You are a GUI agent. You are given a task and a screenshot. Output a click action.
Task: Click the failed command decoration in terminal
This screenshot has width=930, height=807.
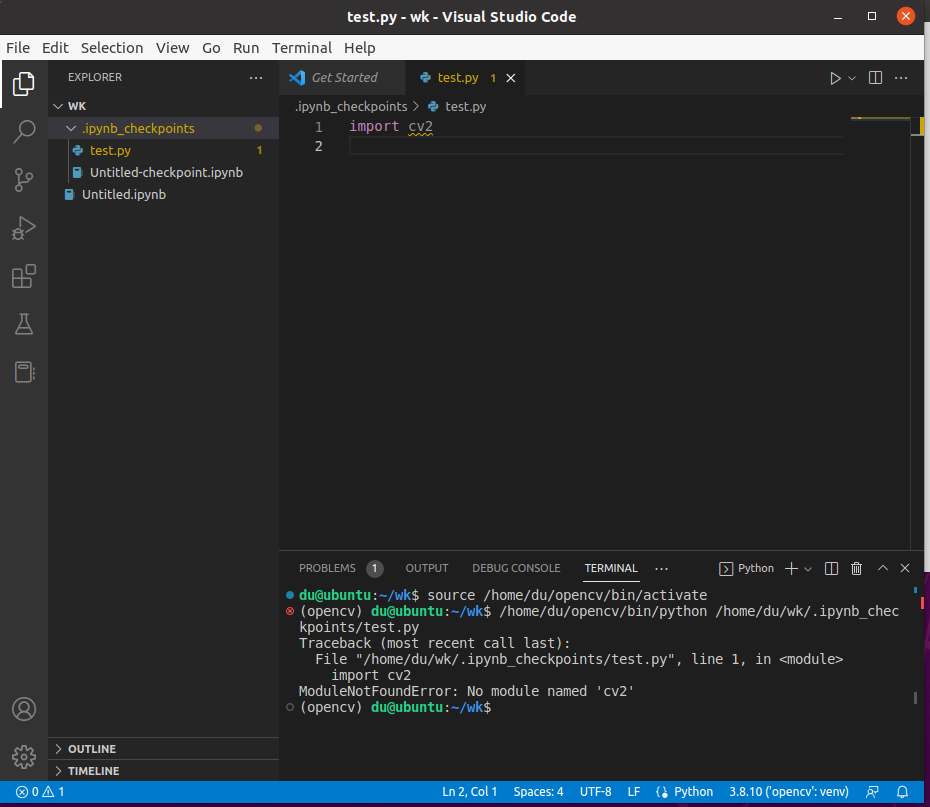pos(290,611)
